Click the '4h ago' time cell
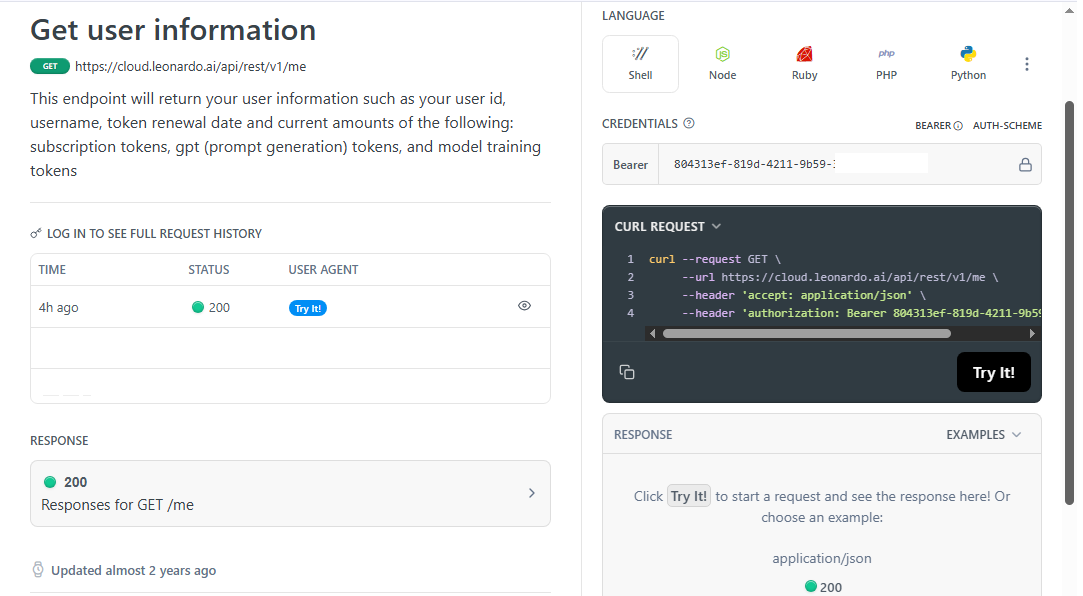The height and width of the screenshot is (596, 1083). 59,307
